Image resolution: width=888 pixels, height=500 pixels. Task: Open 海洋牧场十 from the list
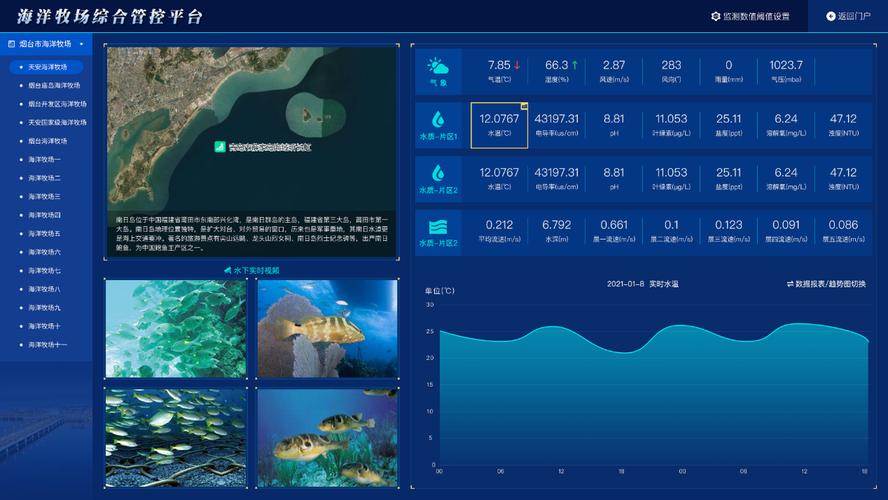44,326
